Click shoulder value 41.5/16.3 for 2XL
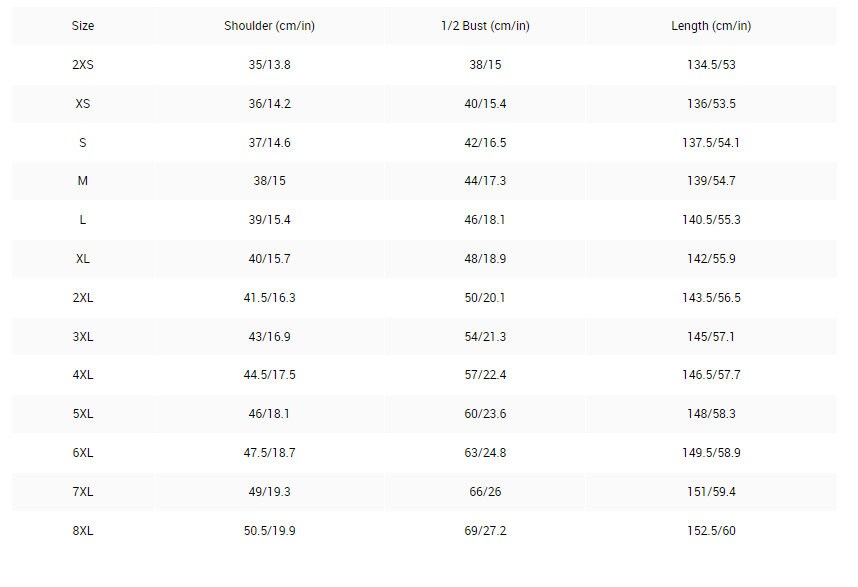This screenshot has height=587, width=858. pyautogui.click(x=269, y=298)
